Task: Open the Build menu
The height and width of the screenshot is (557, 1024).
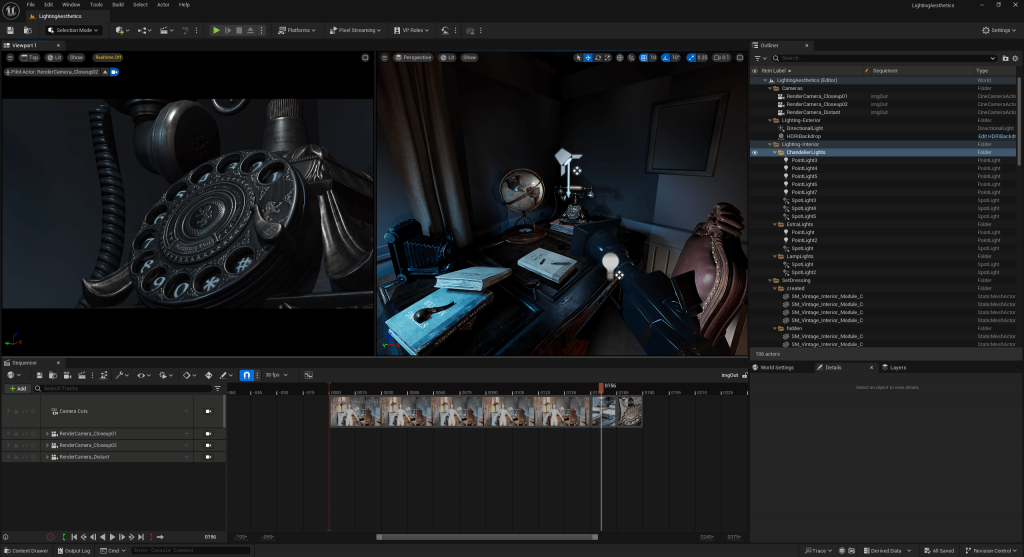Action: tap(118, 4)
